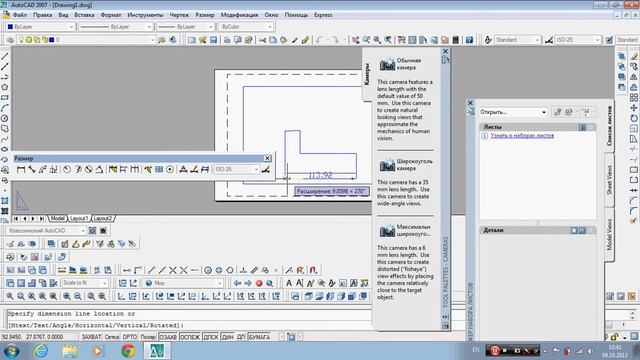Select the Linear dimension tool in Размер toolbar

tap(21, 169)
